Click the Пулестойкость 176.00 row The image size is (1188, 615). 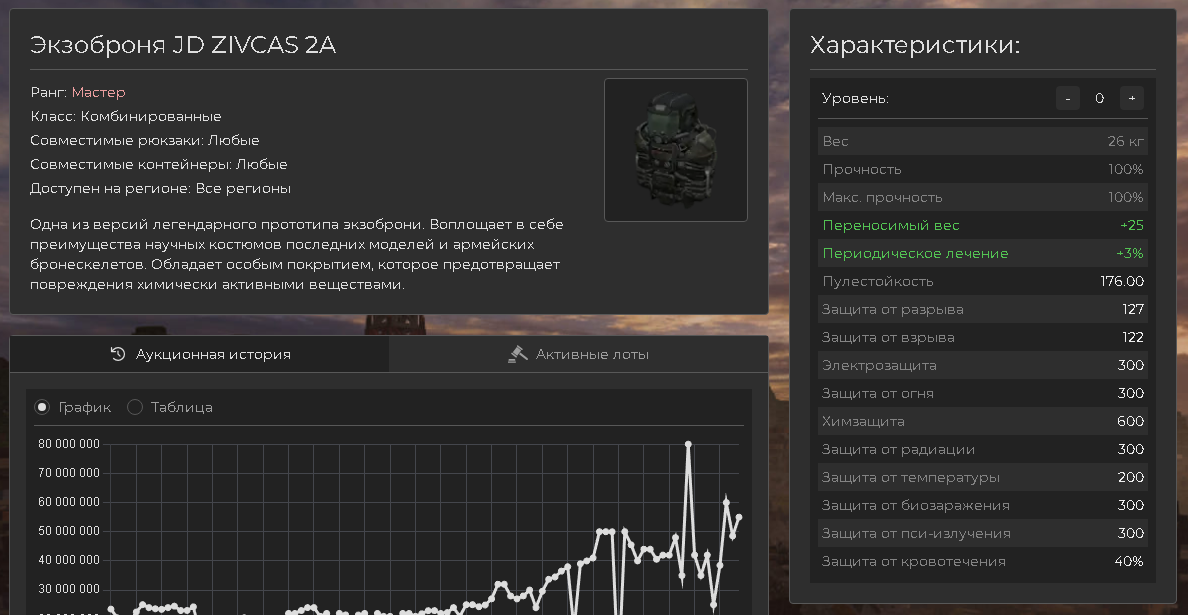click(x=983, y=281)
